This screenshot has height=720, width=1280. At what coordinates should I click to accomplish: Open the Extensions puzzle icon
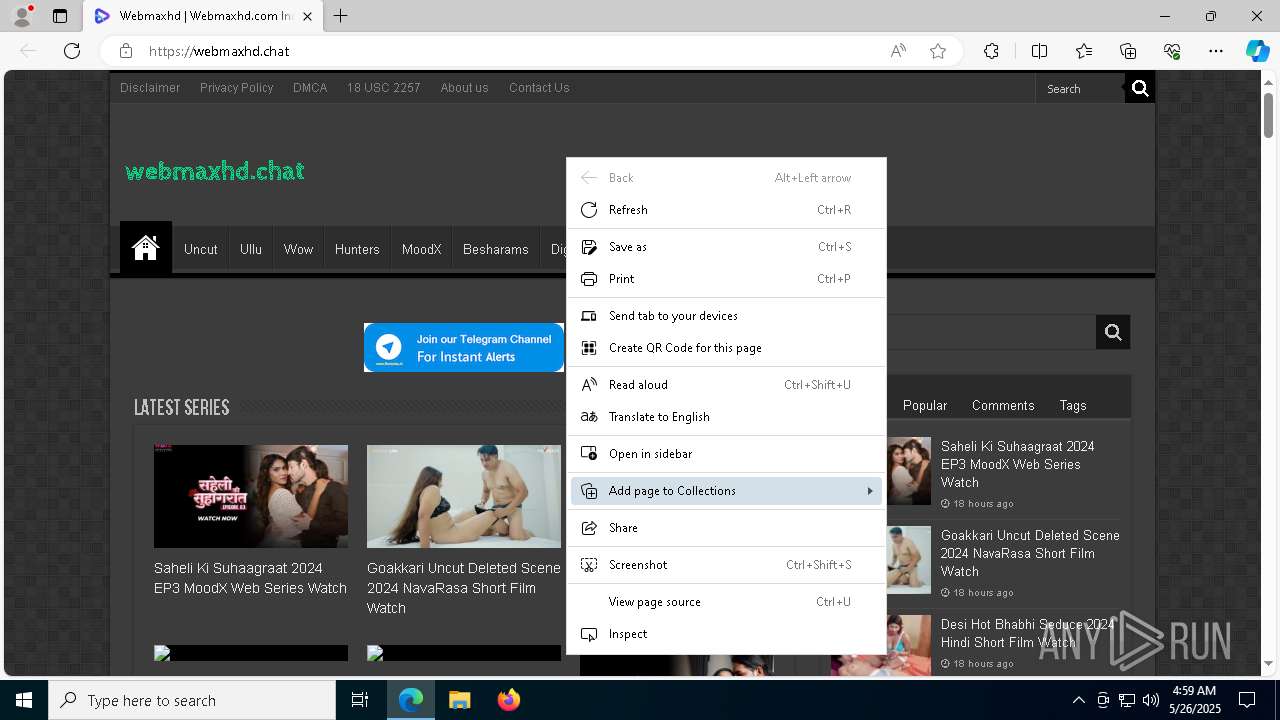pyautogui.click(x=991, y=51)
